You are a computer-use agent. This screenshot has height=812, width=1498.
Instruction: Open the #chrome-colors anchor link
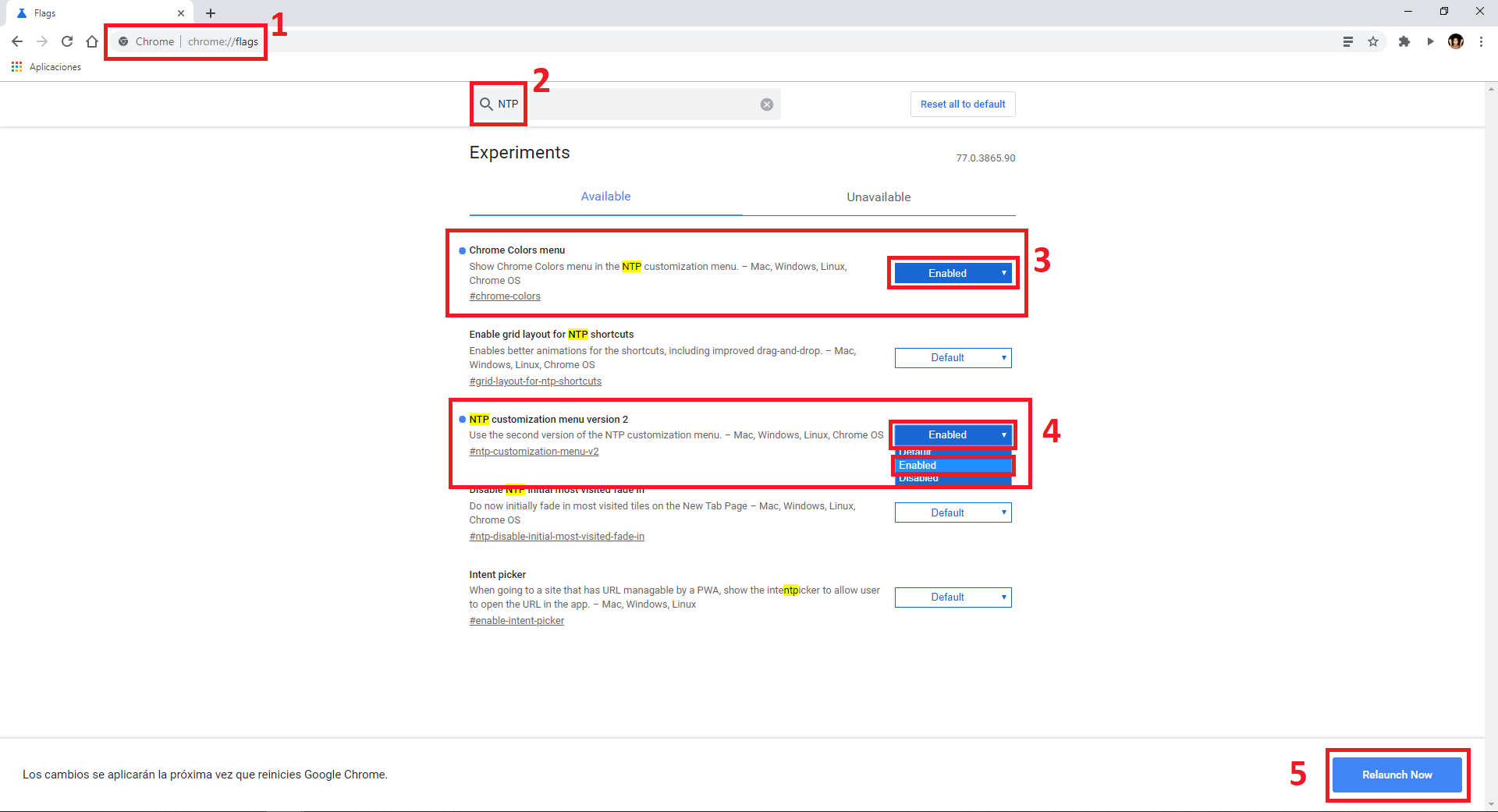tap(505, 296)
